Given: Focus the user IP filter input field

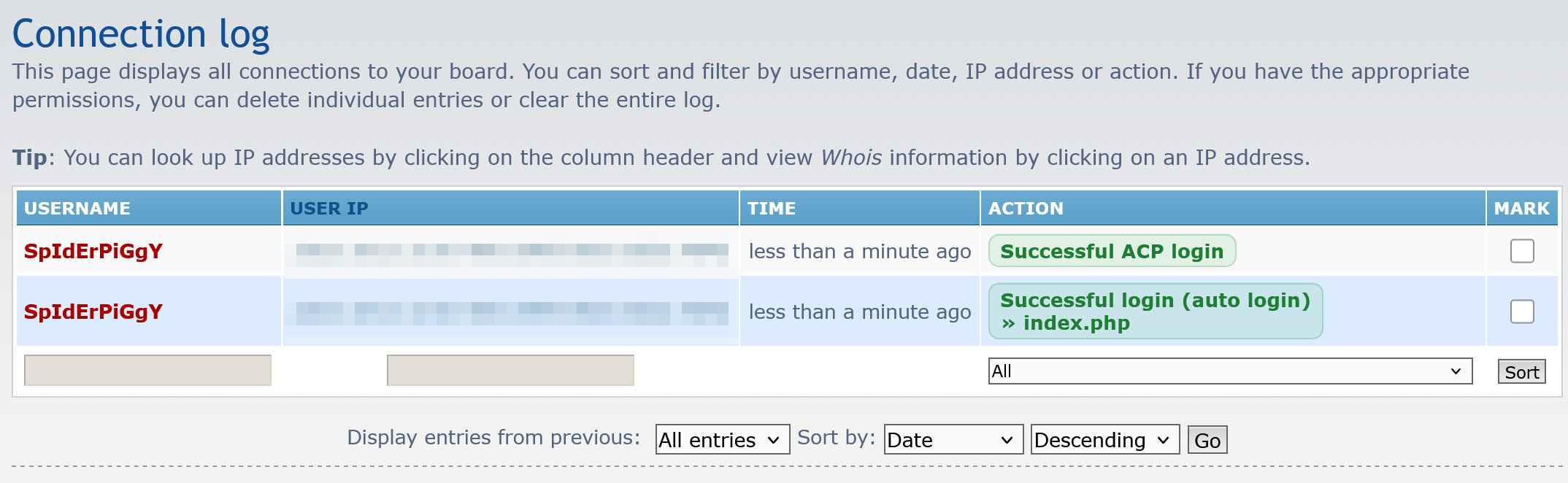Looking at the screenshot, I should [510, 370].
